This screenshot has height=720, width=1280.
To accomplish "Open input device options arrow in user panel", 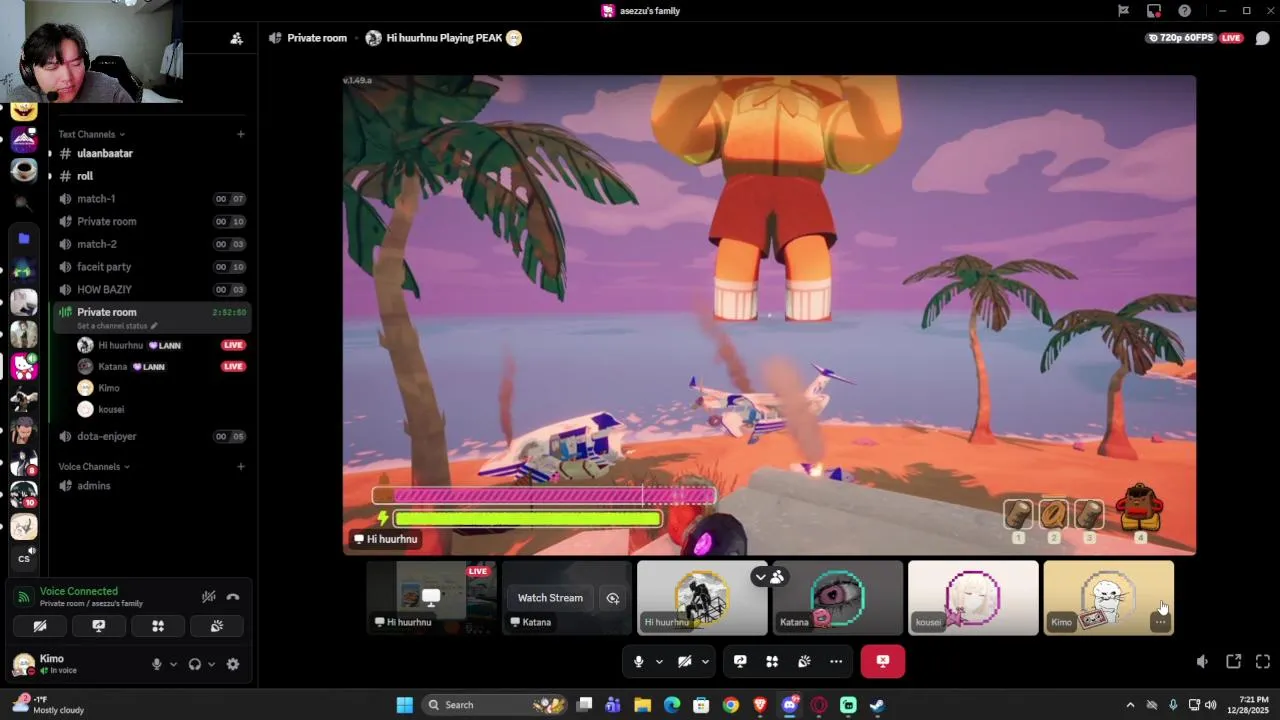I will (x=173, y=664).
